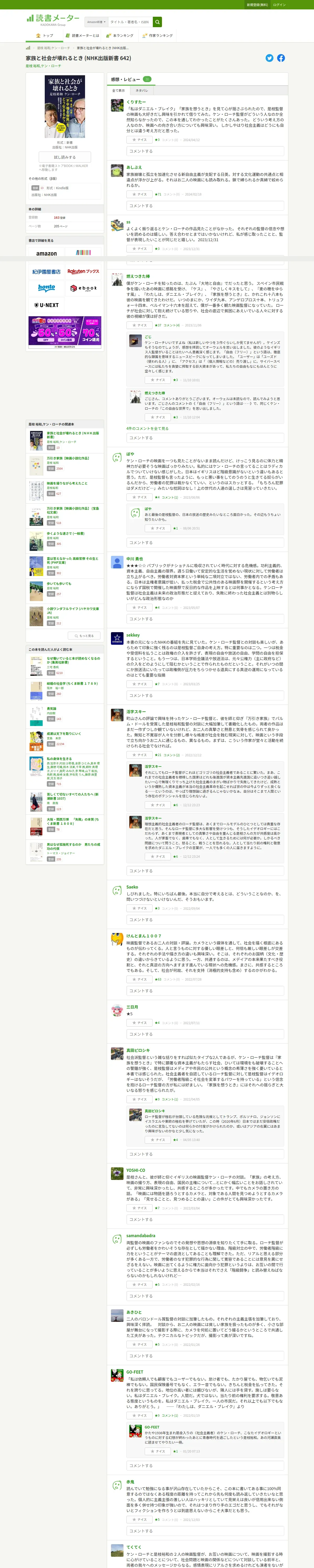Open 作家ランキング navigation item
The width and height of the screenshot is (314, 1568).
157,36
